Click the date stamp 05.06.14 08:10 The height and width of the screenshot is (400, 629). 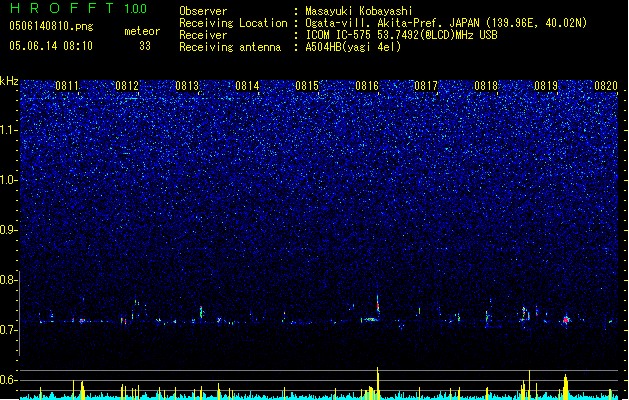[x=51, y=46]
